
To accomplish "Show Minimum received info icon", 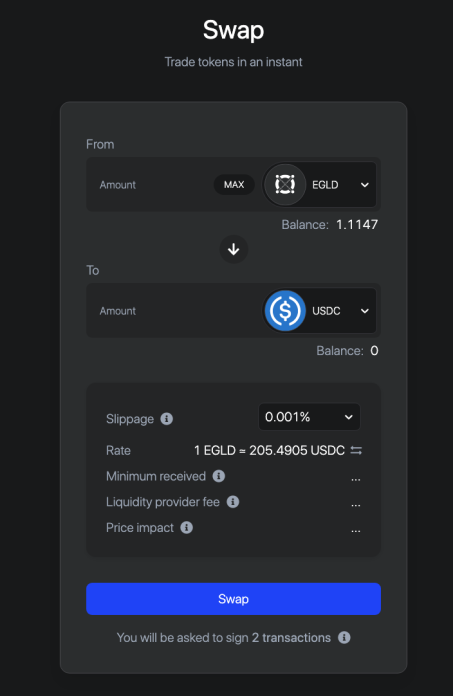I will tap(219, 476).
